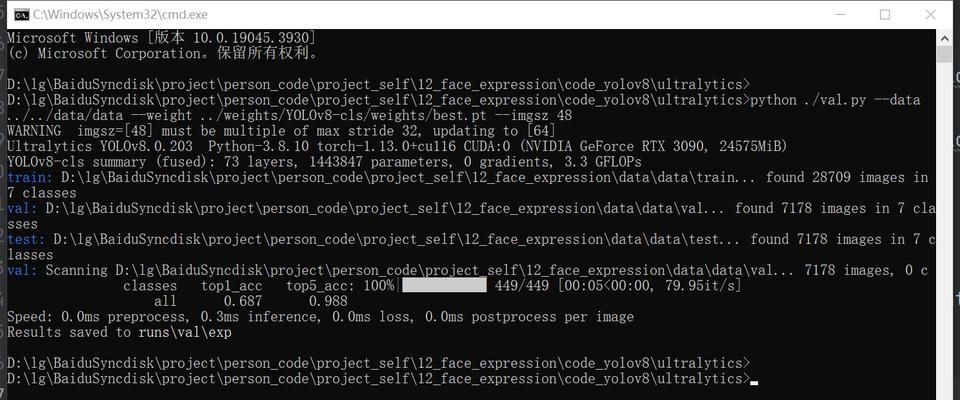
Task: Click the blinking cursor at the last prompt
Action: pyautogui.click(x=754, y=383)
